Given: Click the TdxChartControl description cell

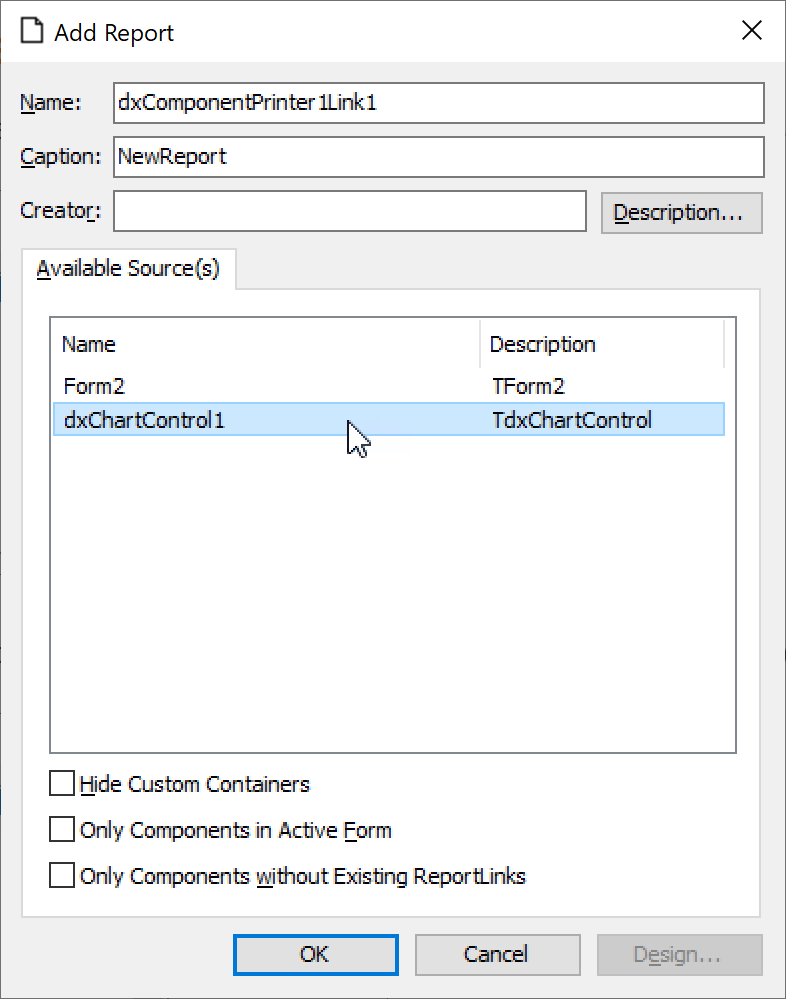Looking at the screenshot, I should coord(571,420).
